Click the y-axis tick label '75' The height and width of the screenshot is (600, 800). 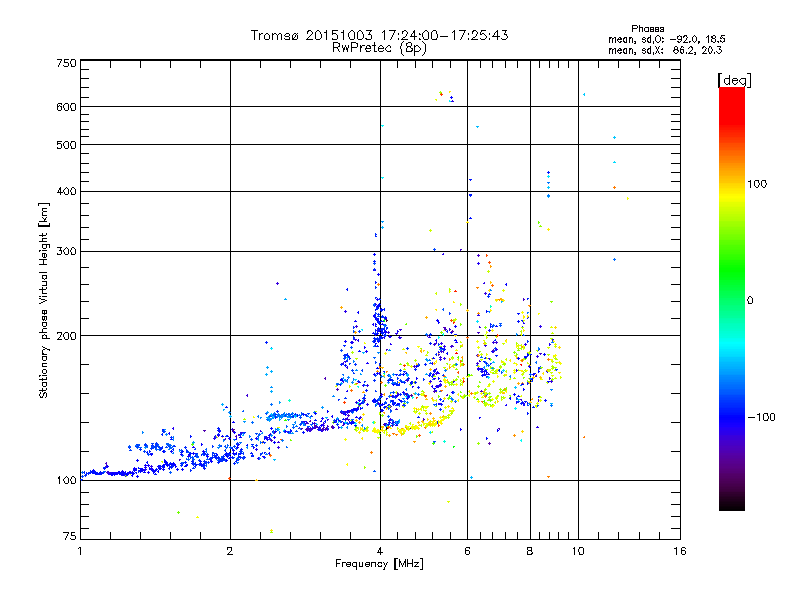(70, 536)
